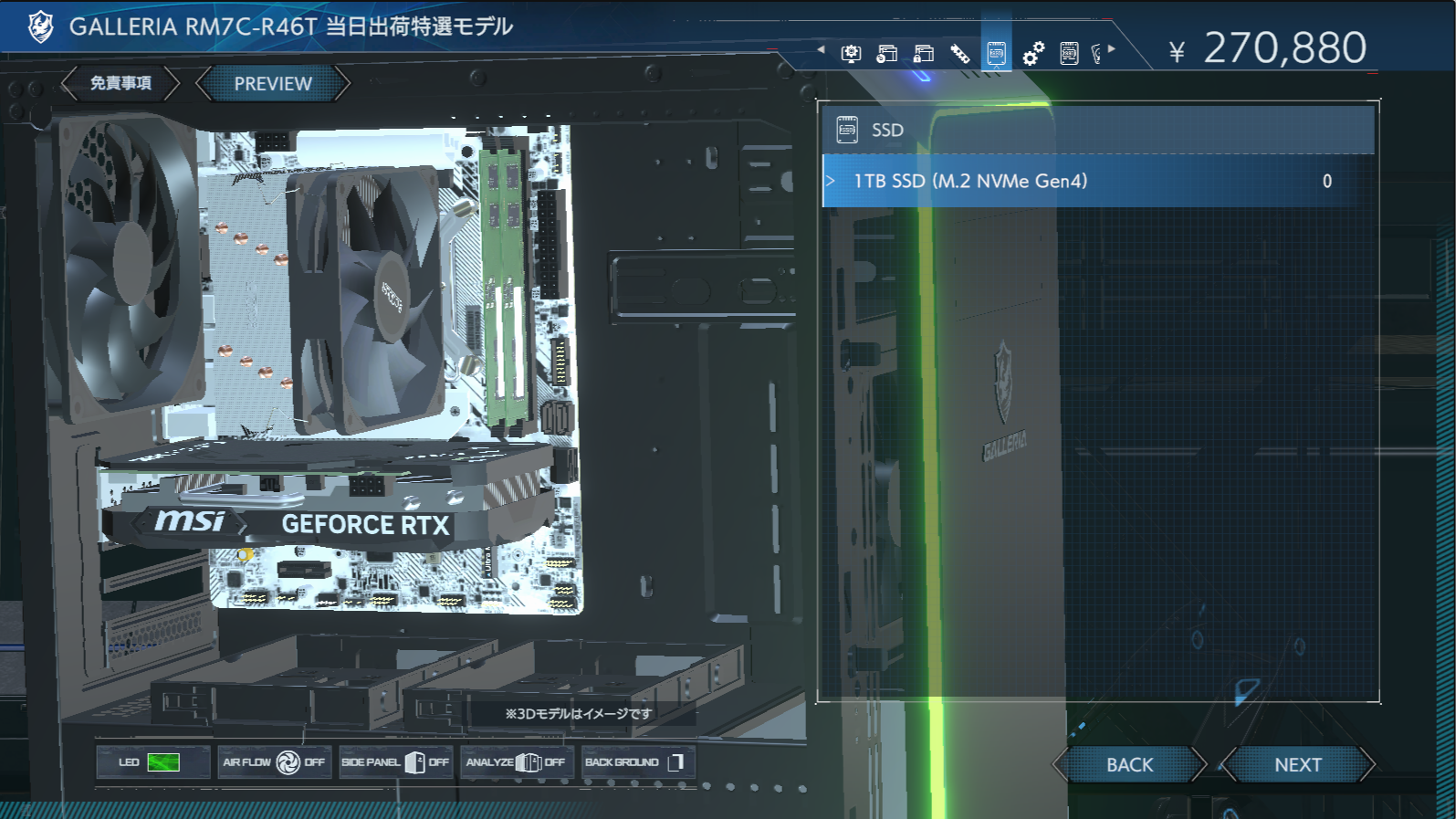
Task: Click the GALLERIA logo in the header
Action: (x=40, y=26)
